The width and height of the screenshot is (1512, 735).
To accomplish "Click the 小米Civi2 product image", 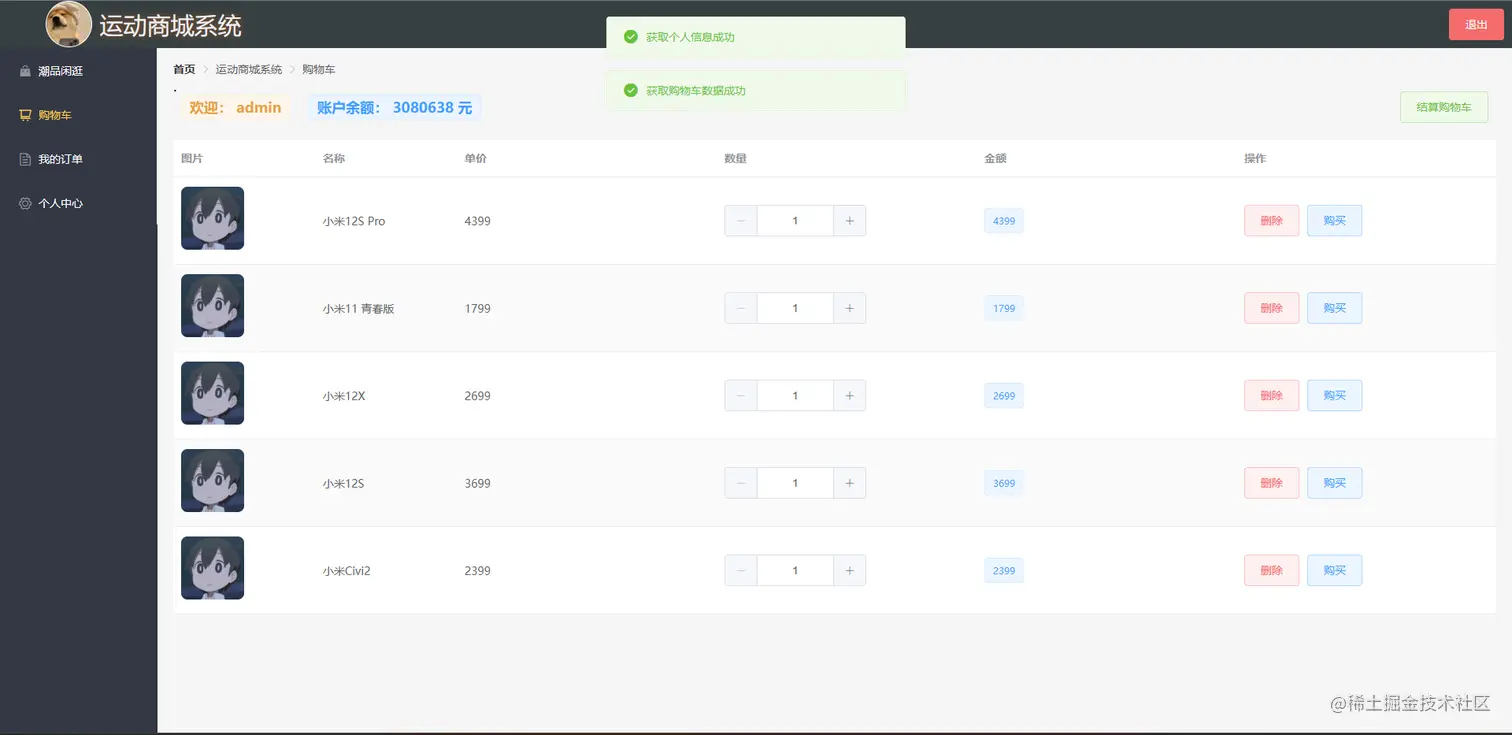I will [212, 568].
